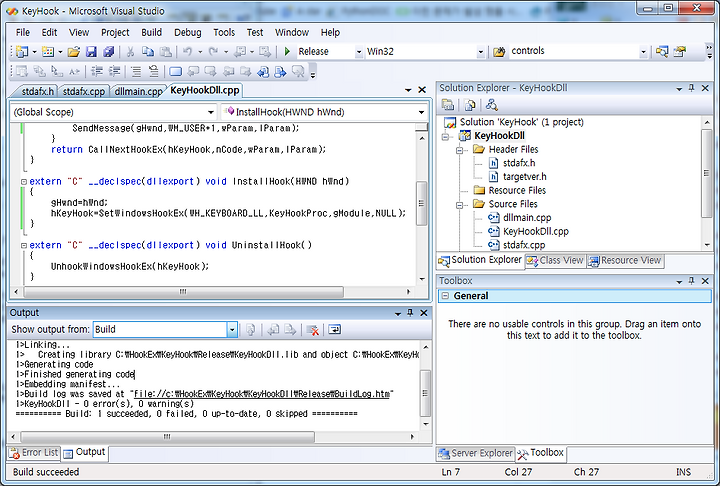720x486 pixels.
Task: Select the Resource Files folder
Action: point(517,190)
